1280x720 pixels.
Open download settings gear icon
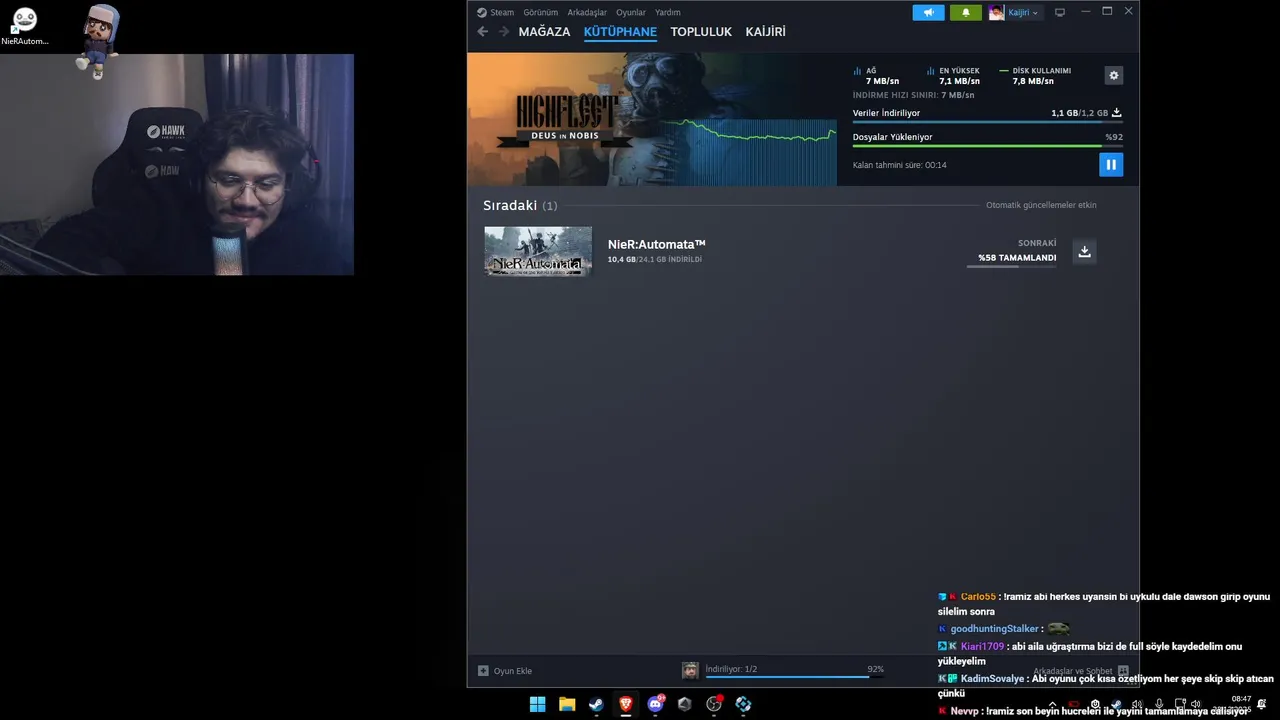[1114, 76]
